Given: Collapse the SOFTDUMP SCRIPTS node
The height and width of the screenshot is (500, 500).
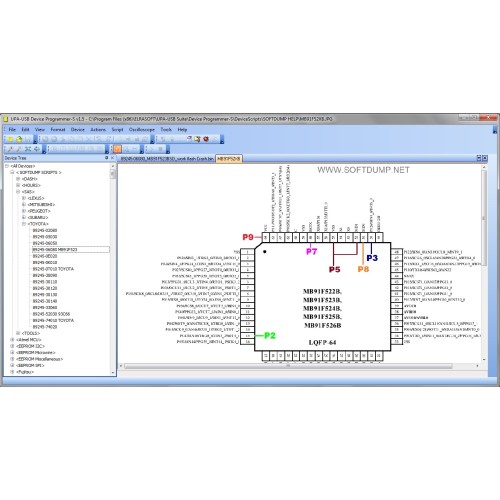Looking at the screenshot, I should pyautogui.click(x=12, y=172).
